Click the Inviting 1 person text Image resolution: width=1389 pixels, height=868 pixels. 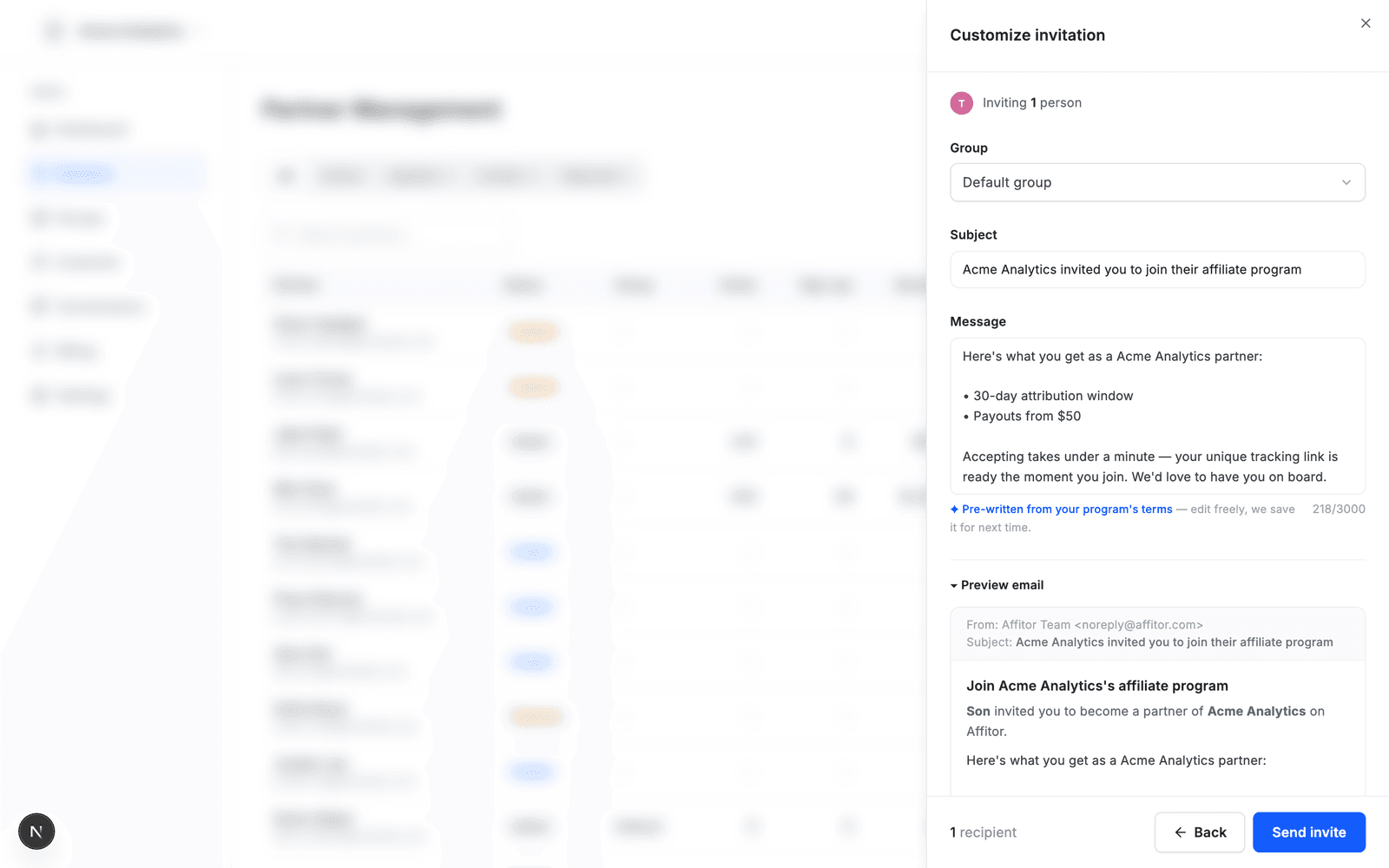1032,102
